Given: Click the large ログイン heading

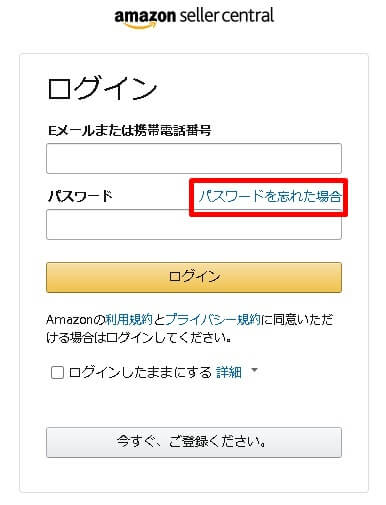Looking at the screenshot, I should (102, 88).
